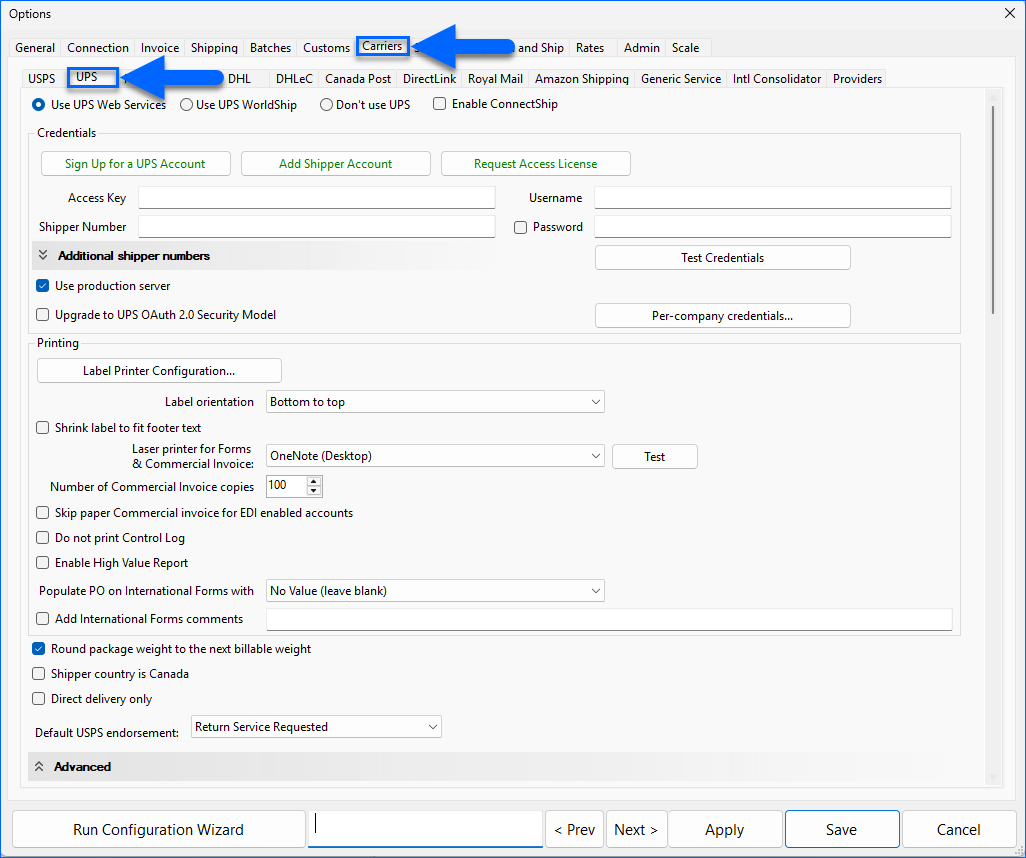Uncheck Round package weight to next billable weight
Image resolution: width=1026 pixels, height=858 pixels.
click(39, 649)
